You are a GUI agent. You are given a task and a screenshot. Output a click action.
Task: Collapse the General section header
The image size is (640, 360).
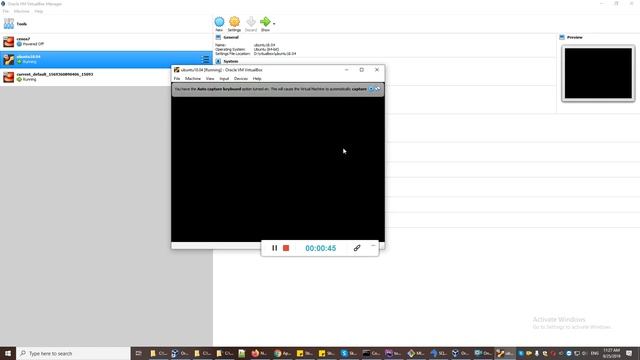[x=231, y=37]
